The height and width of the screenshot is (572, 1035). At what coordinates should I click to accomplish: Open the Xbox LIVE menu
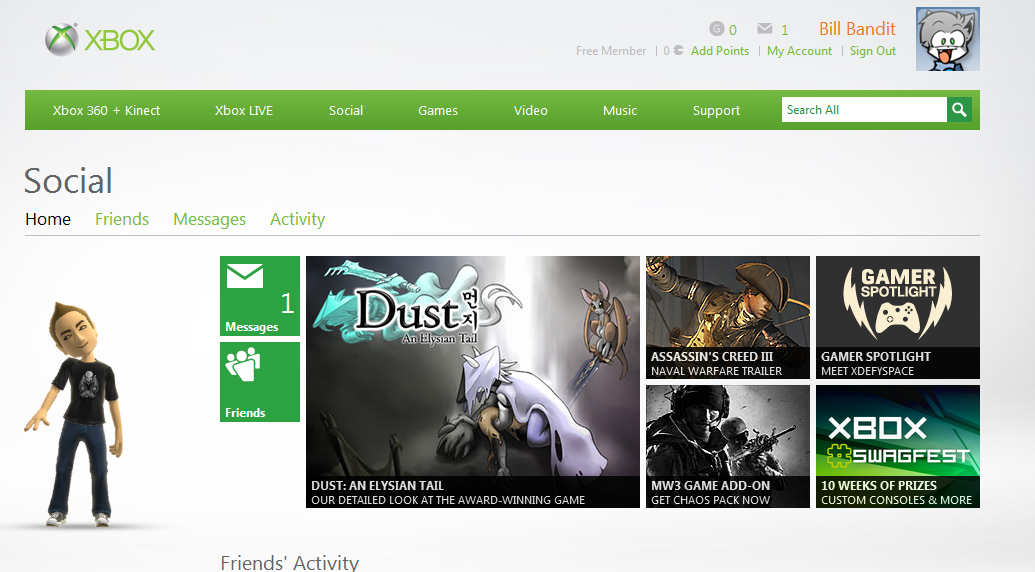[244, 110]
